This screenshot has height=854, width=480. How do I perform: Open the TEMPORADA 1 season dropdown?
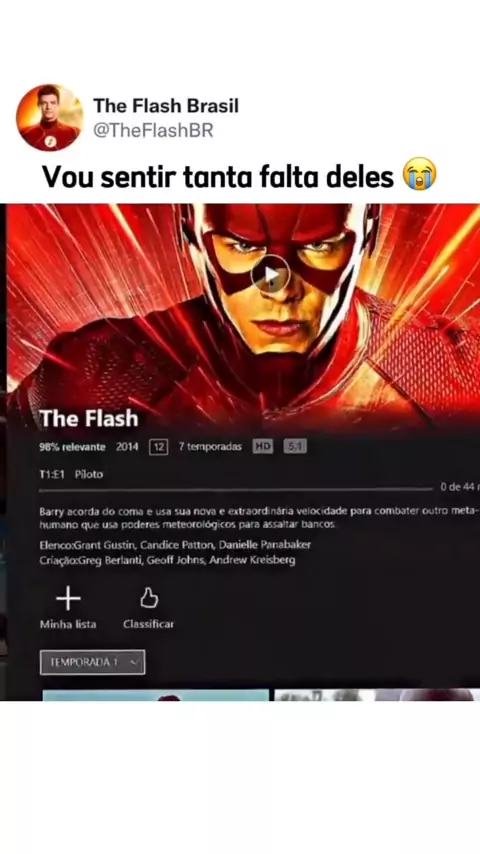coord(93,662)
